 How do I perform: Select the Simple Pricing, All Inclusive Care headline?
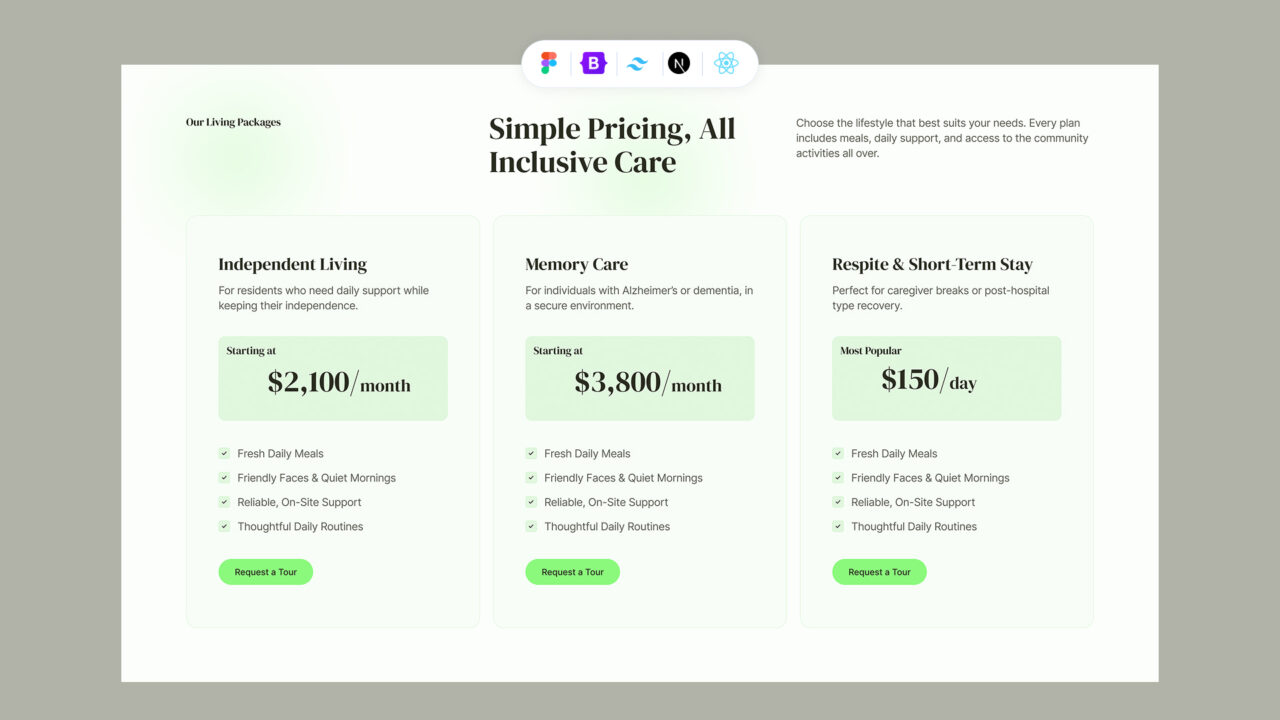[611, 144]
